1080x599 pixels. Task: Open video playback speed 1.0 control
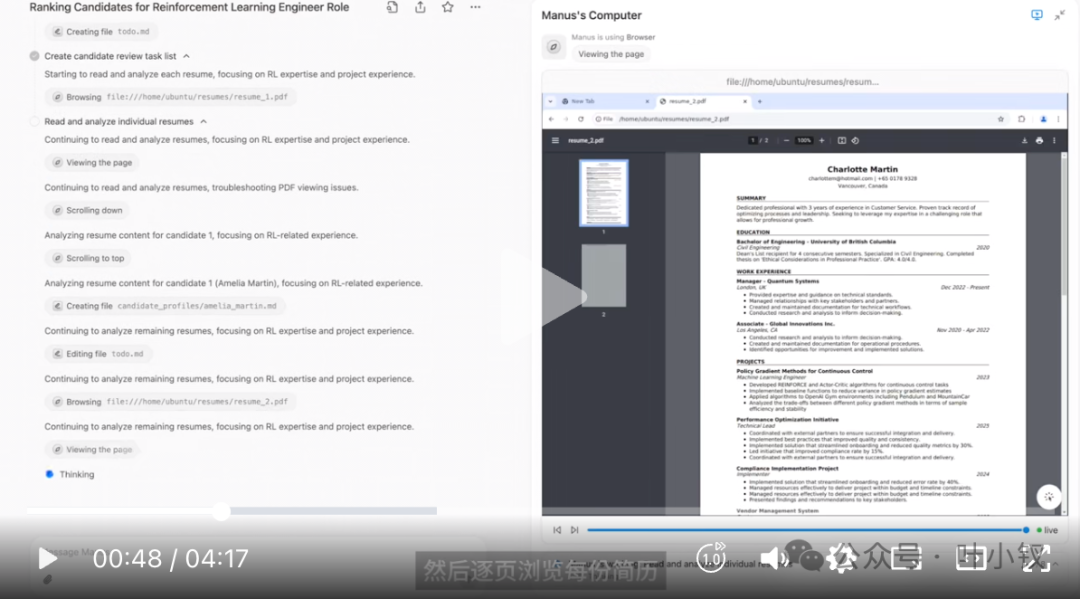coord(712,557)
